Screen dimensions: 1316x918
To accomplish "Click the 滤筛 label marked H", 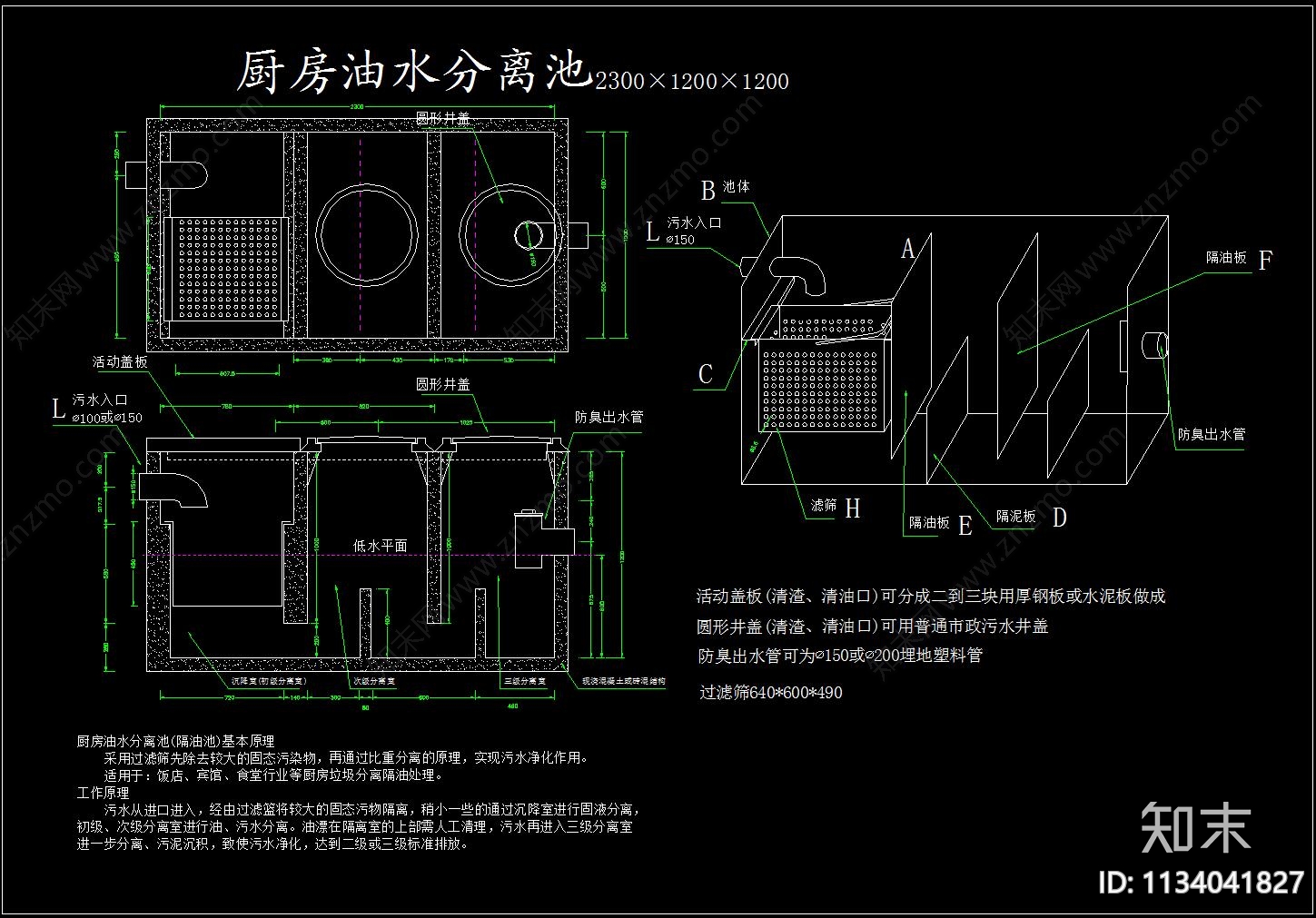I will [824, 505].
